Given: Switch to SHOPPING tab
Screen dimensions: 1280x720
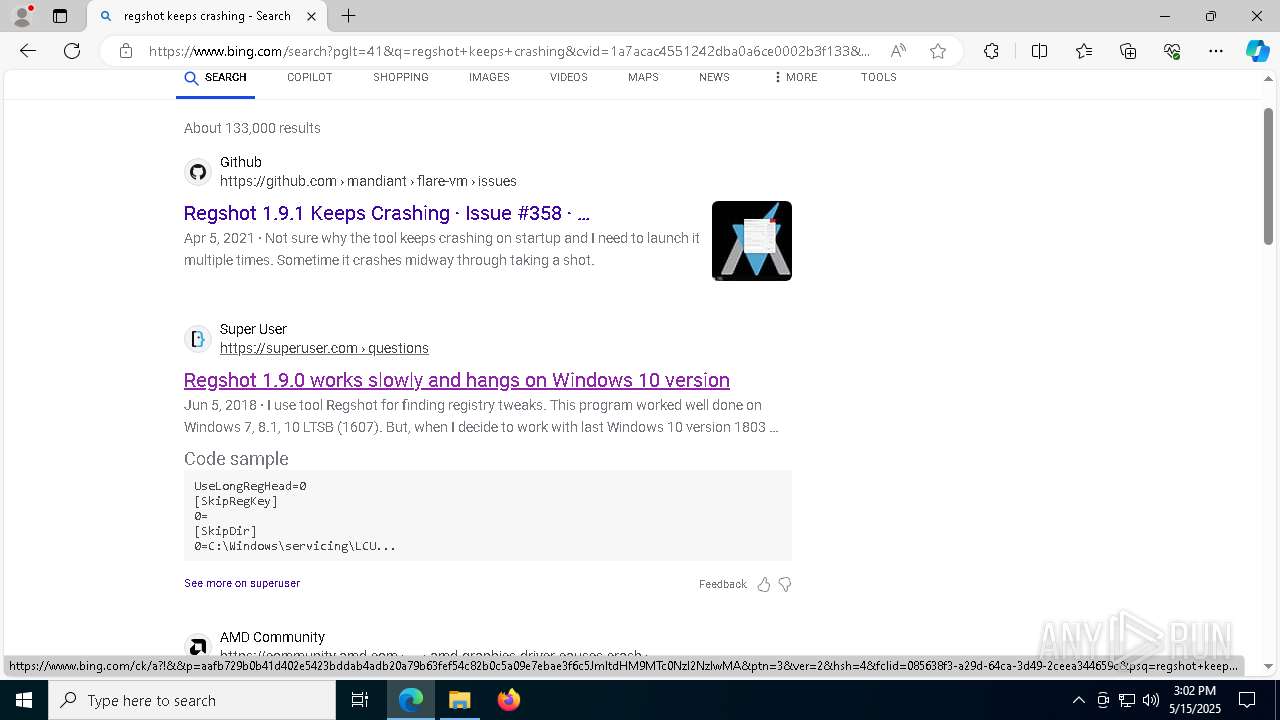Looking at the screenshot, I should click(401, 78).
